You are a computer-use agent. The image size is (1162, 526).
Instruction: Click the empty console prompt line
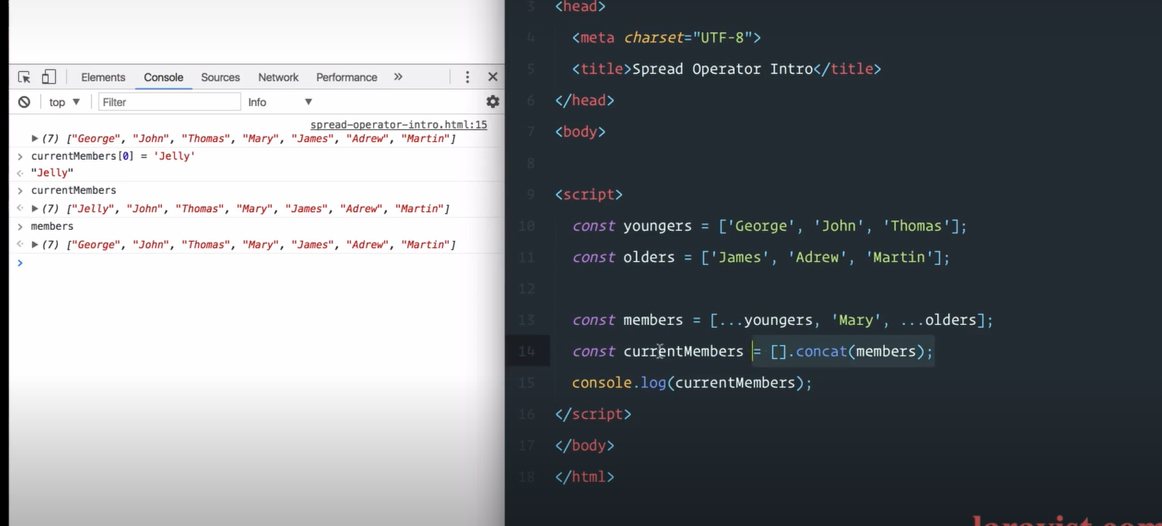point(256,263)
